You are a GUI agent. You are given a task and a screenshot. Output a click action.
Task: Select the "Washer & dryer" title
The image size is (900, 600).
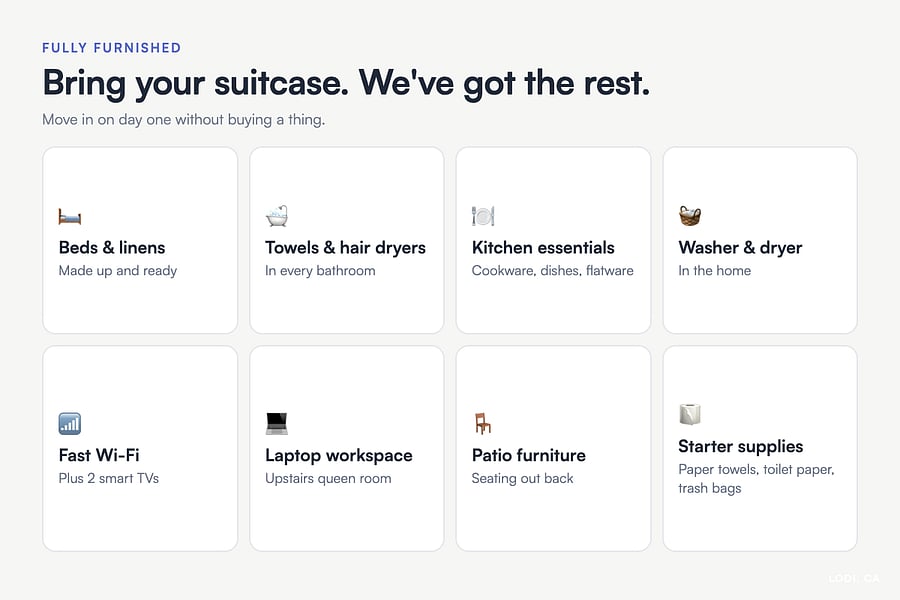(x=740, y=247)
